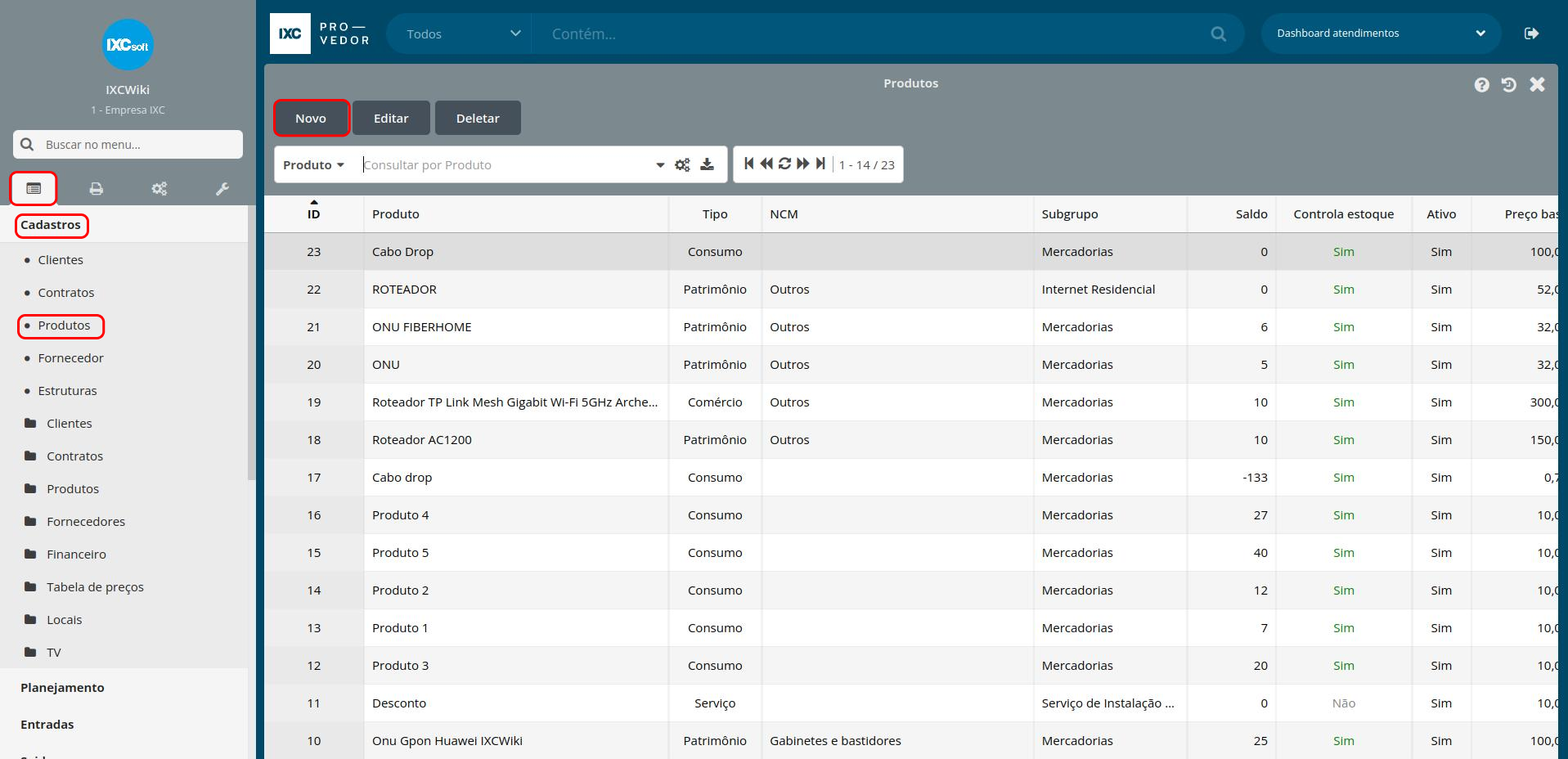Go to first page of results
This screenshot has height=759, width=1568.
click(748, 164)
